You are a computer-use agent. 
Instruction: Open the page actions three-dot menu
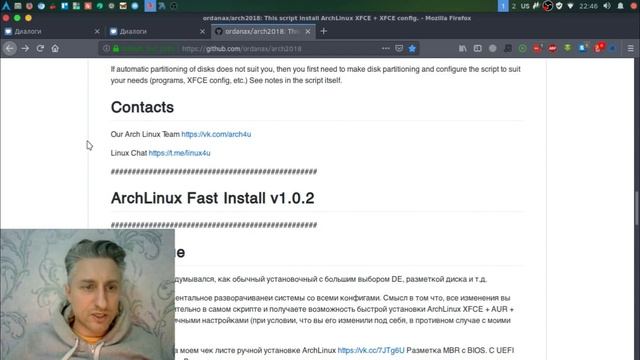coord(386,49)
